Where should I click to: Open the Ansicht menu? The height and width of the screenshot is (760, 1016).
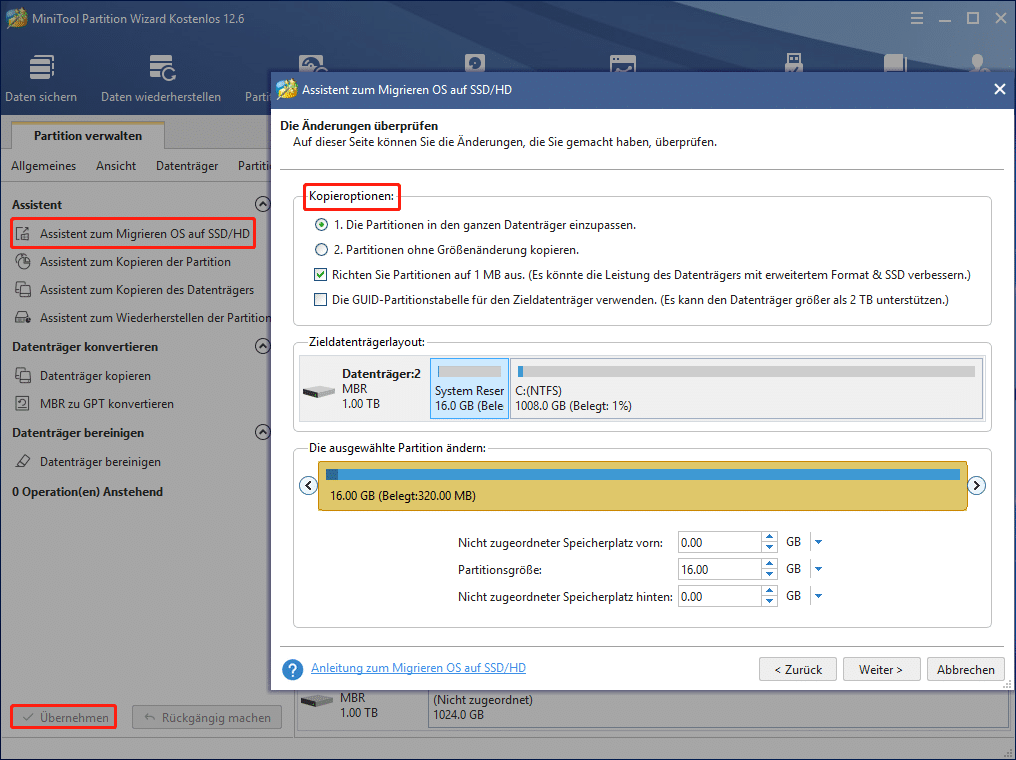(116, 166)
